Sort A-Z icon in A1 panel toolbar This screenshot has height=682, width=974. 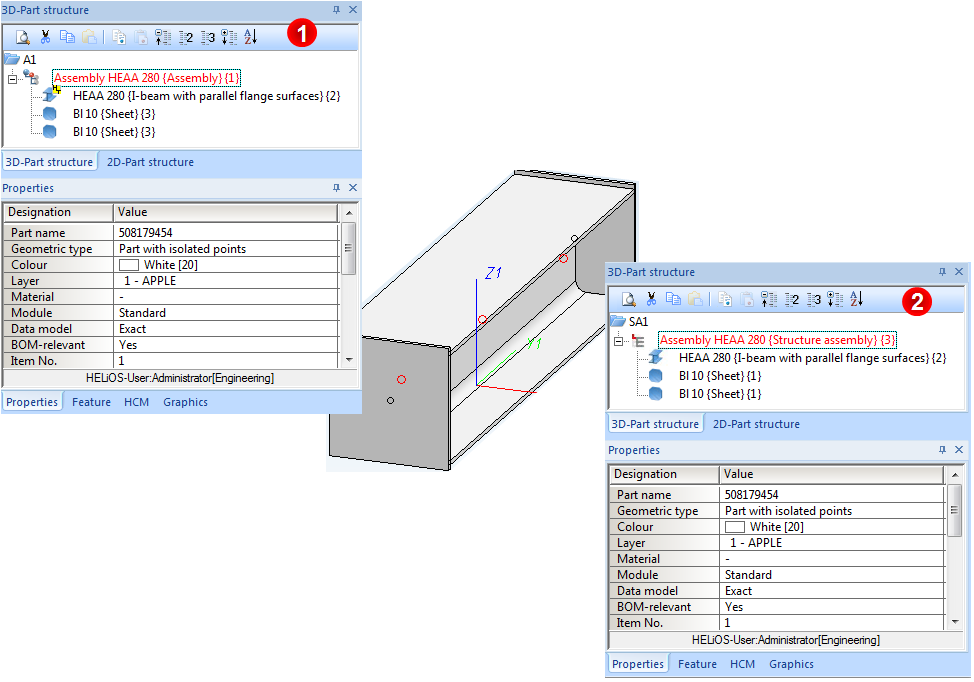250,37
